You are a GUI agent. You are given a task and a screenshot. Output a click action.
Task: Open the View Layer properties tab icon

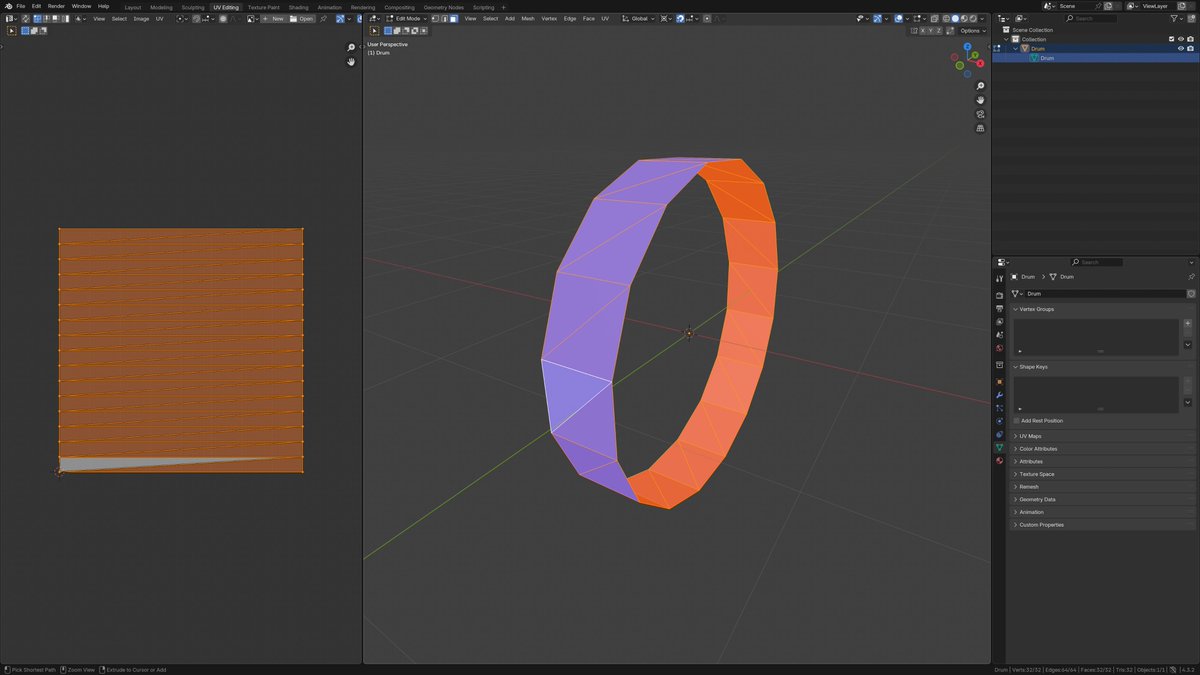[999, 322]
